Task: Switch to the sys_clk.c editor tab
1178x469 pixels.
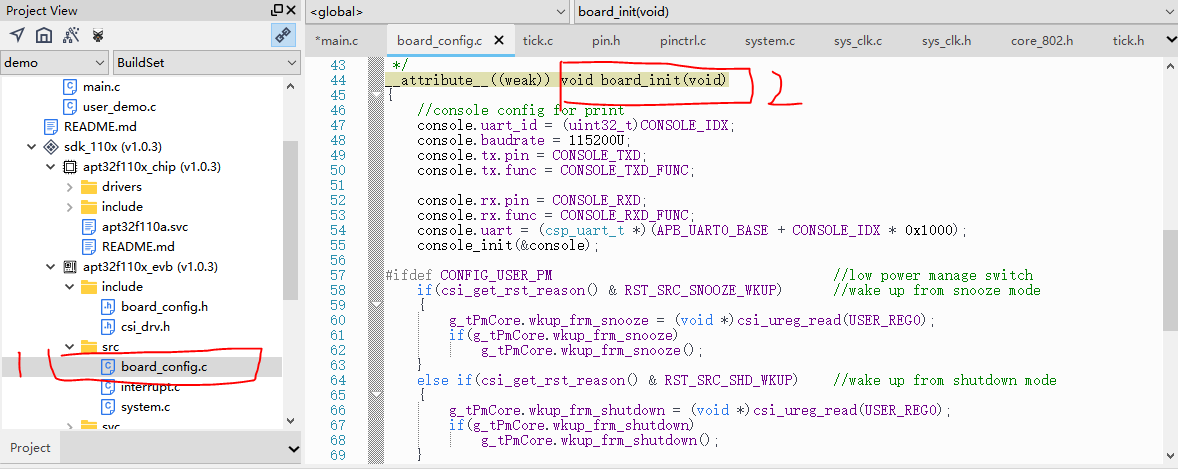Action: [858, 41]
